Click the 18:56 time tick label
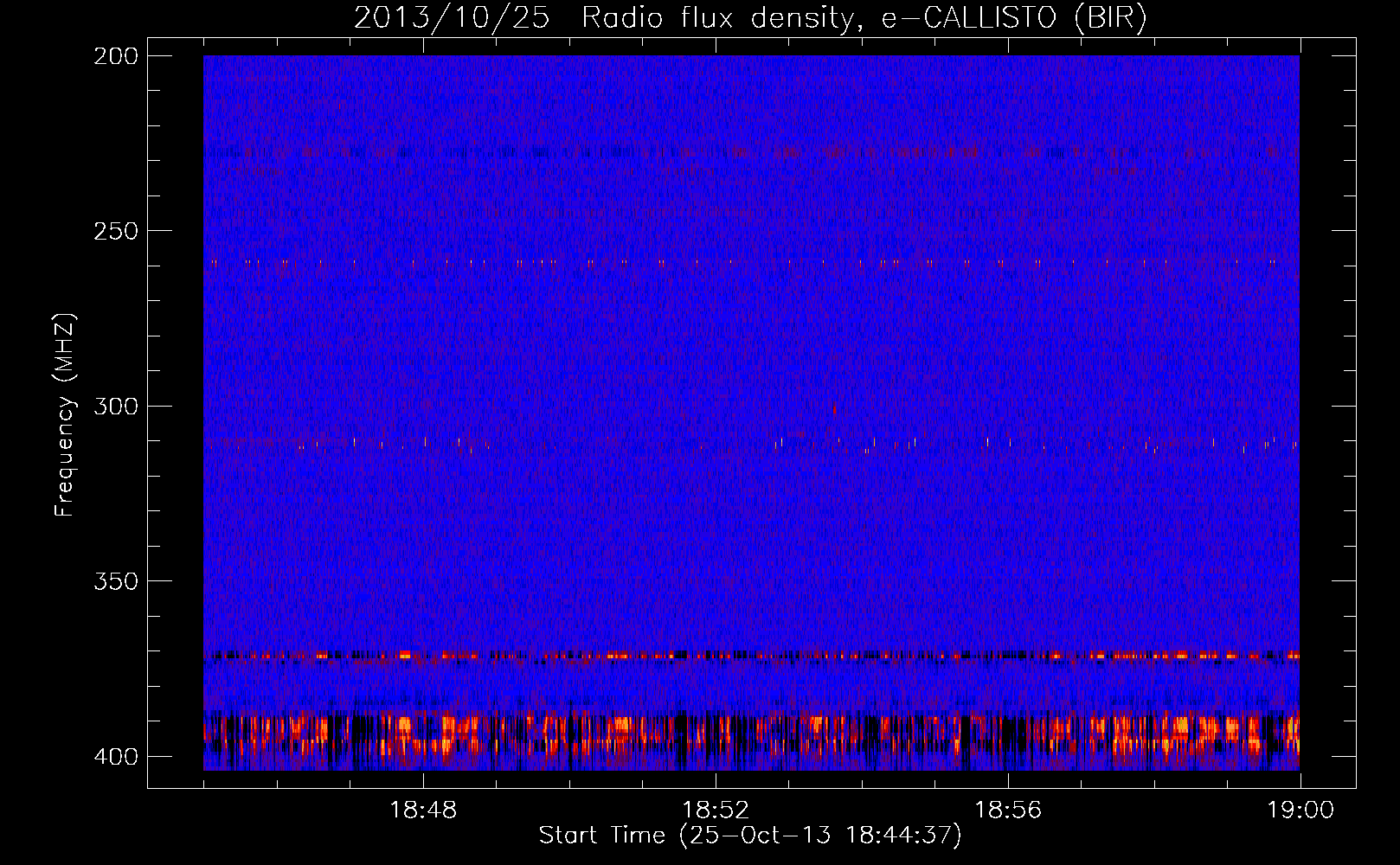The width and height of the screenshot is (1400, 865). pos(1008,811)
